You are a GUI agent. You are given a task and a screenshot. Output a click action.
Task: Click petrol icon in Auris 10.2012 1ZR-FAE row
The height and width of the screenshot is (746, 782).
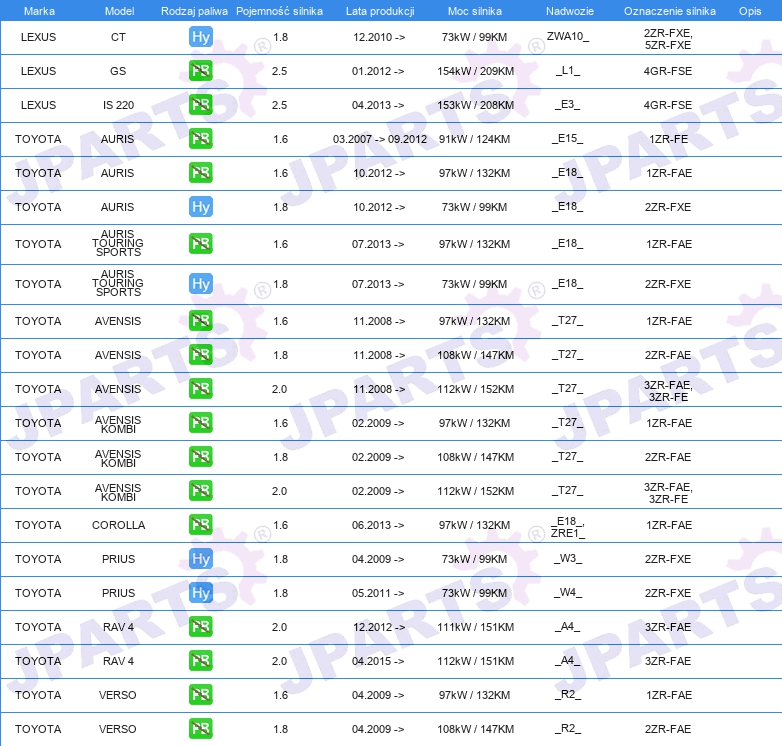(x=201, y=173)
